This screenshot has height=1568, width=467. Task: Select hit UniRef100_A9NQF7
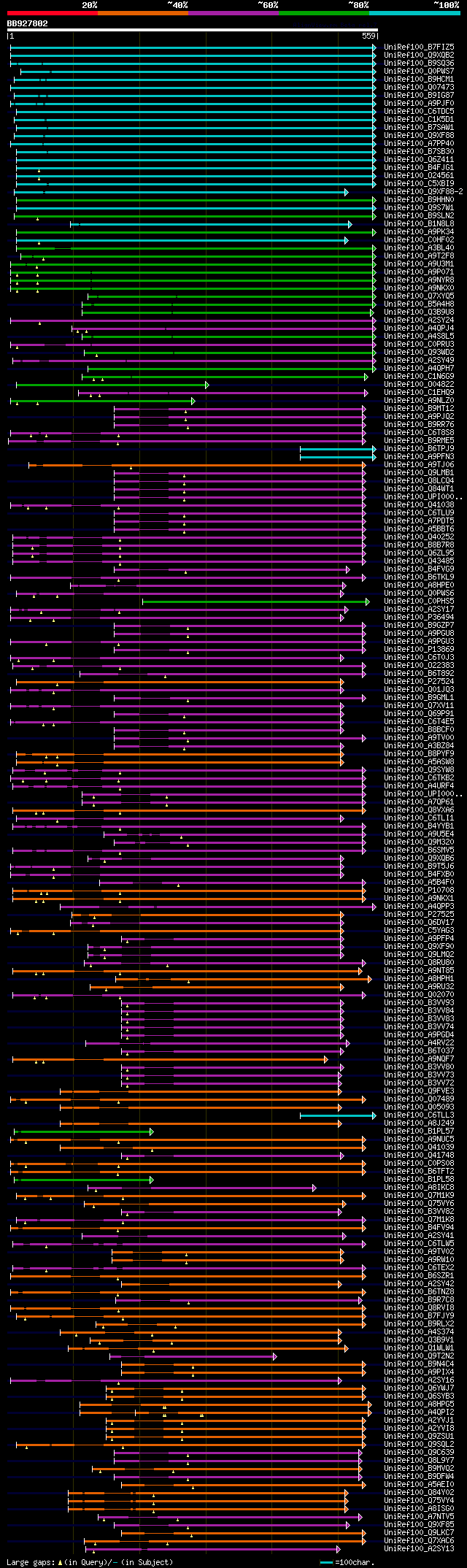[x=419, y=1058]
